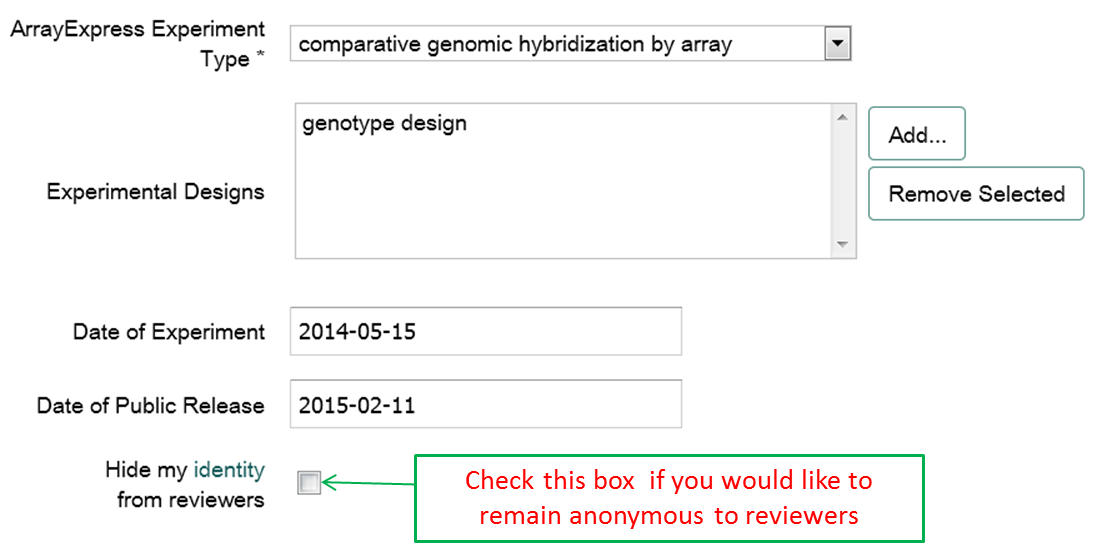The width and height of the screenshot is (1102, 550).
Task: Click the Experimental Designs list scroll-up arrow
Action: tap(842, 118)
